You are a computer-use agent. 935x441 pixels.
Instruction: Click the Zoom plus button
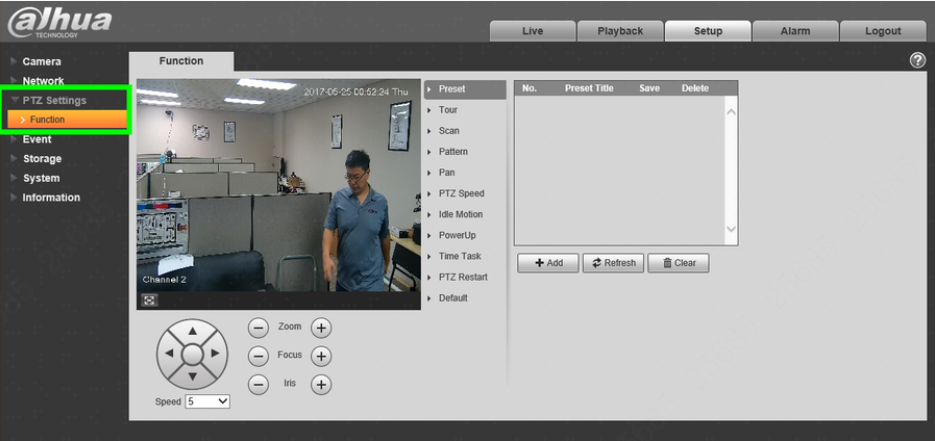pyautogui.click(x=321, y=327)
